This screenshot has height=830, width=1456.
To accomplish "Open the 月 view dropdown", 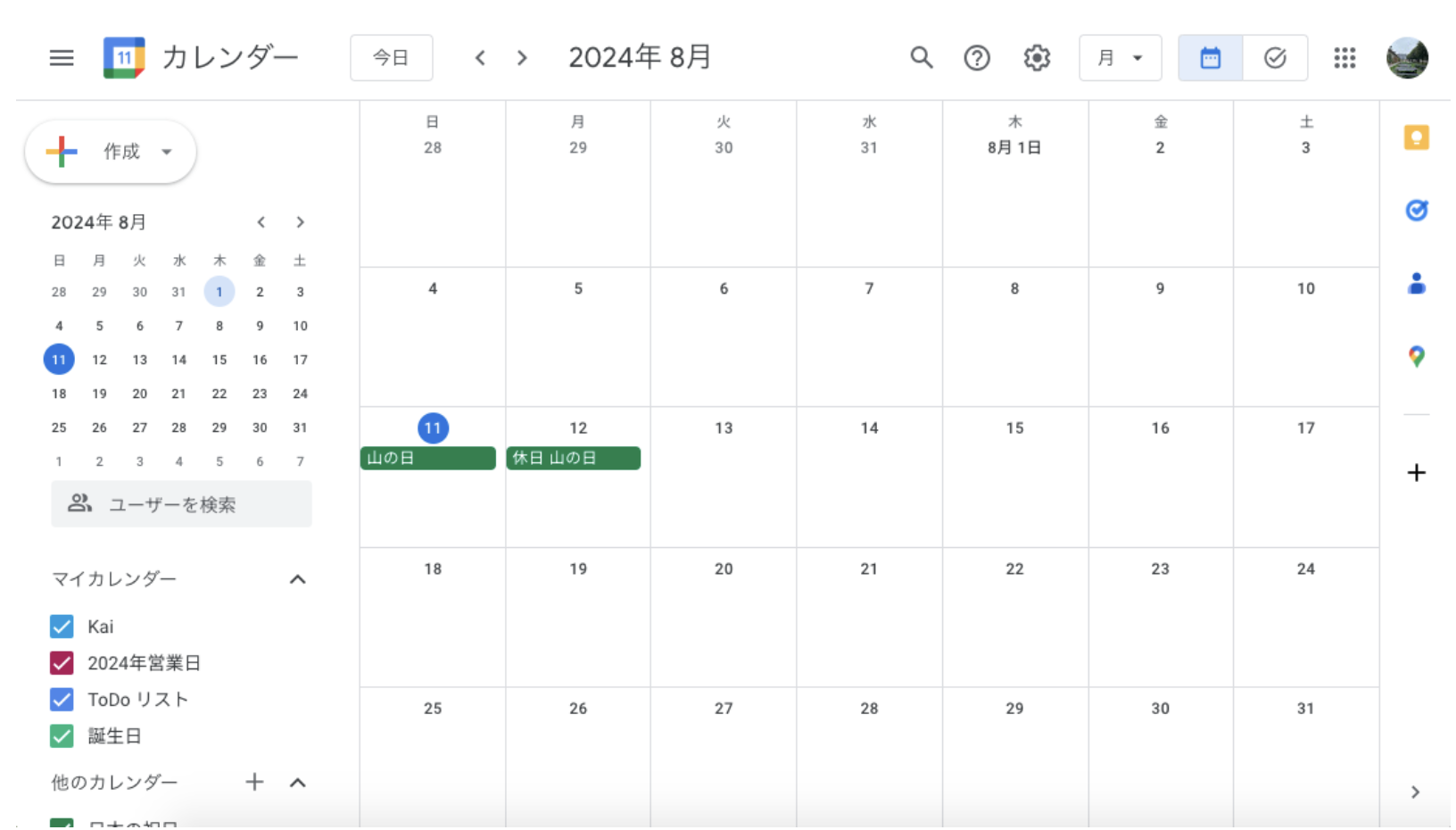I will [x=1120, y=58].
